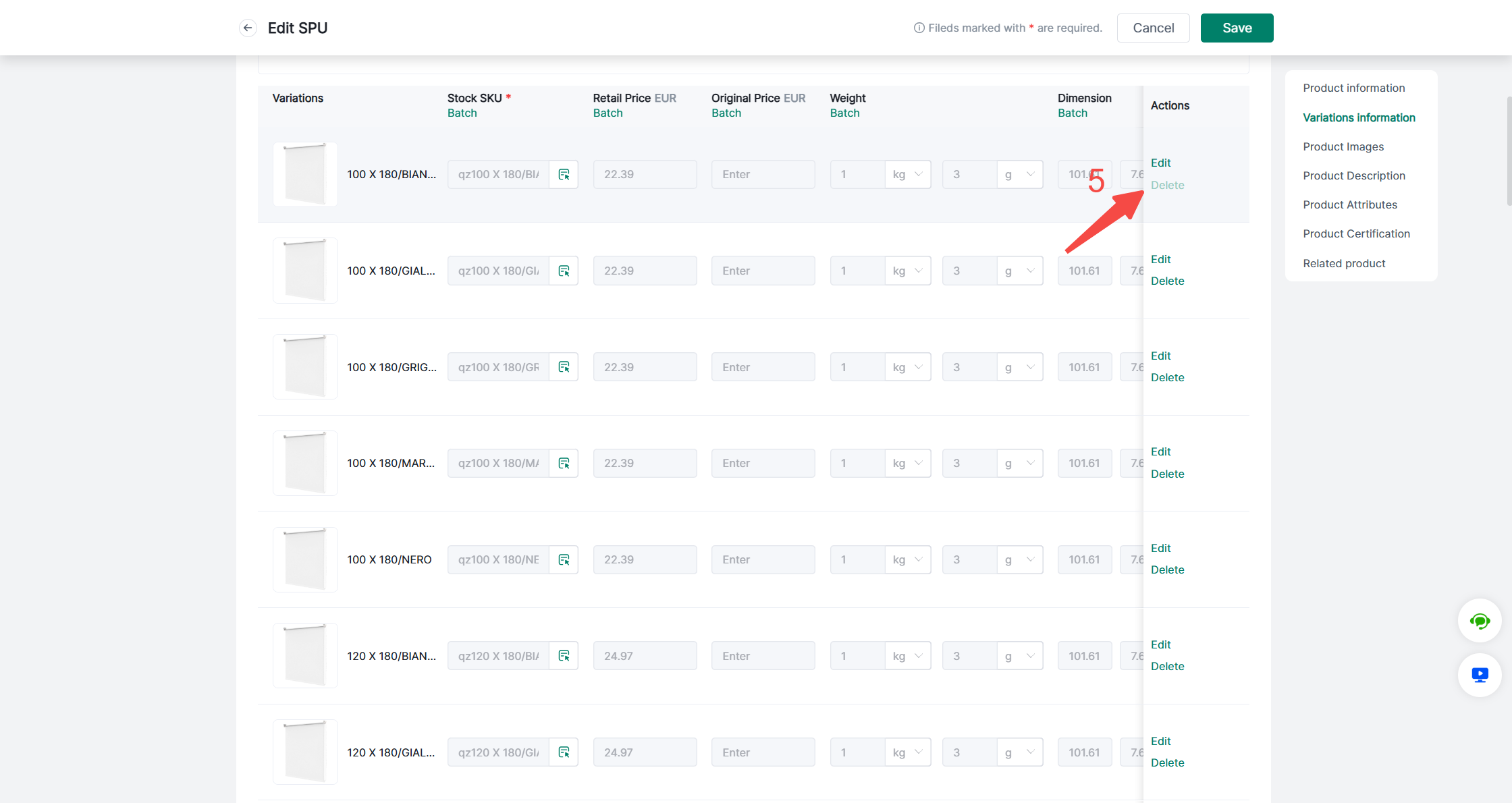Viewport: 1512px width, 803px height.
Task: Click the Cancel button
Action: pyautogui.click(x=1153, y=28)
